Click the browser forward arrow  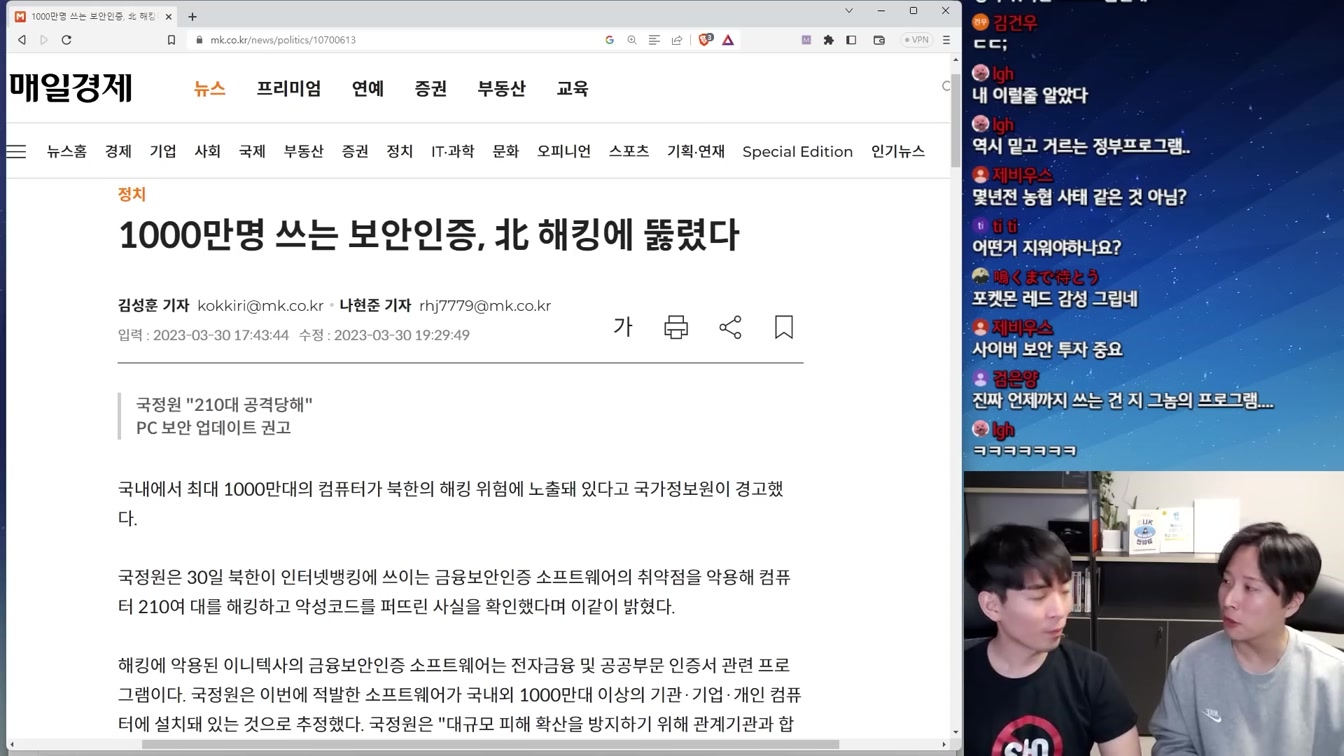tap(44, 40)
